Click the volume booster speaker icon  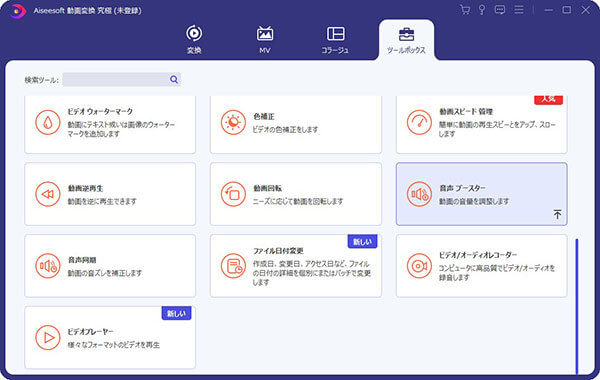(419, 194)
